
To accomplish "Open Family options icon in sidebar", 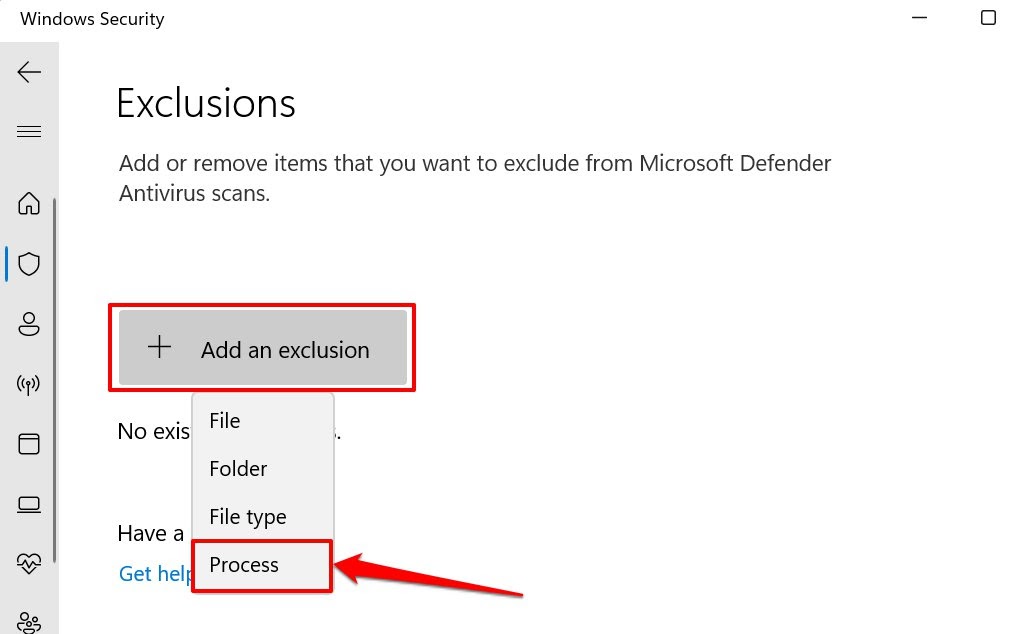I will click(x=29, y=620).
